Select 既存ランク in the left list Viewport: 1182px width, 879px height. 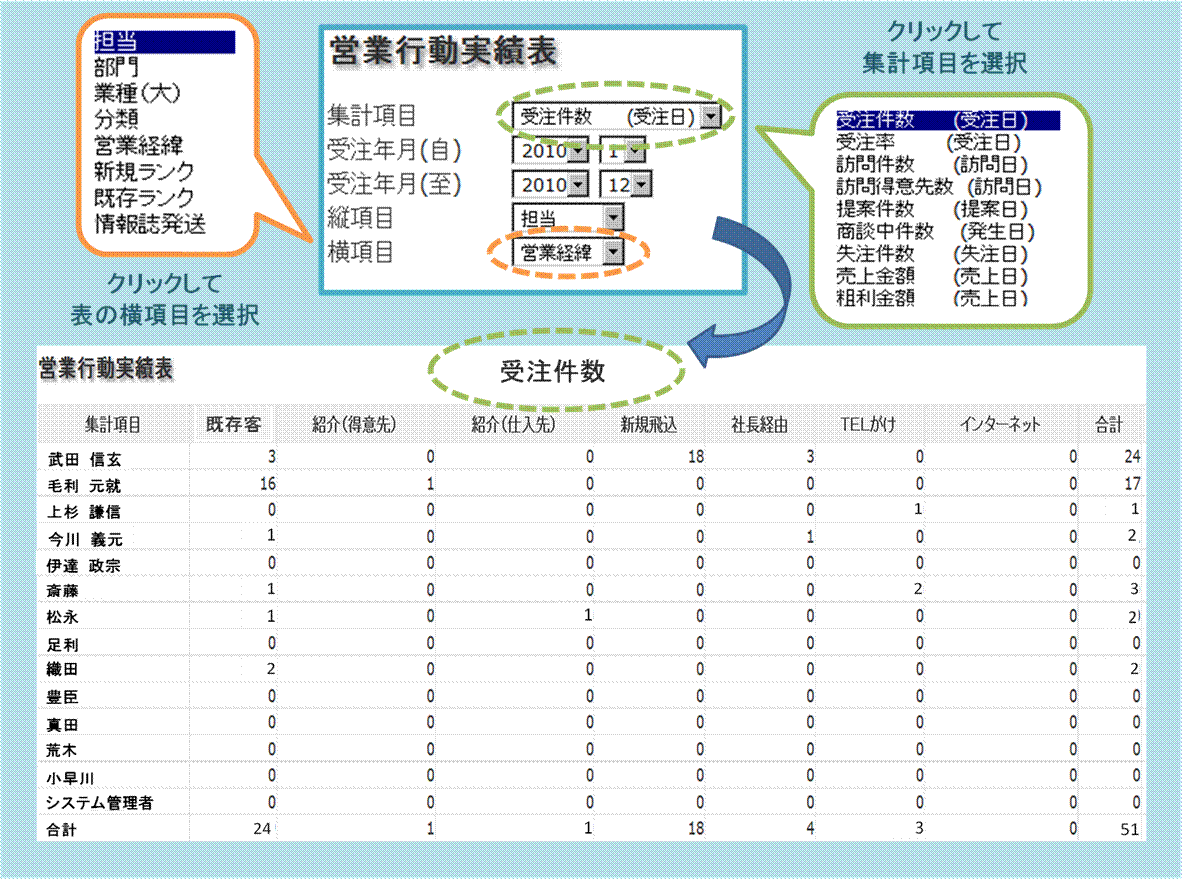coord(144,198)
